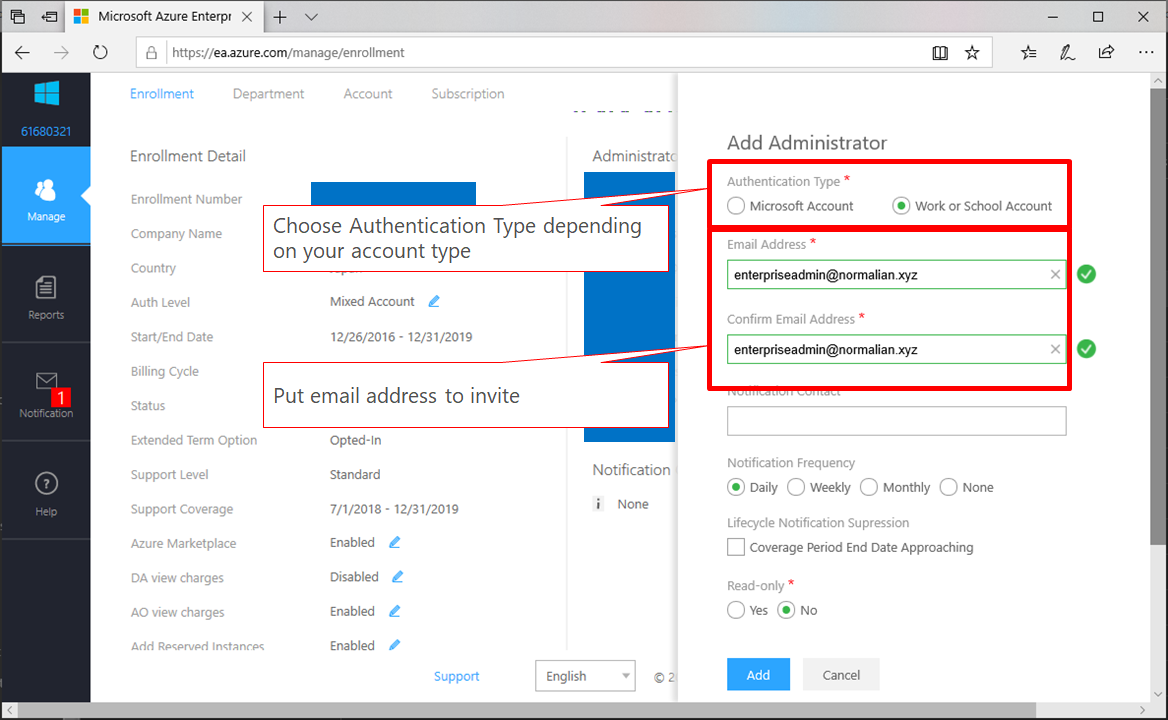This screenshot has height=720, width=1168.
Task: Set Read-only to No
Action: [786, 611]
